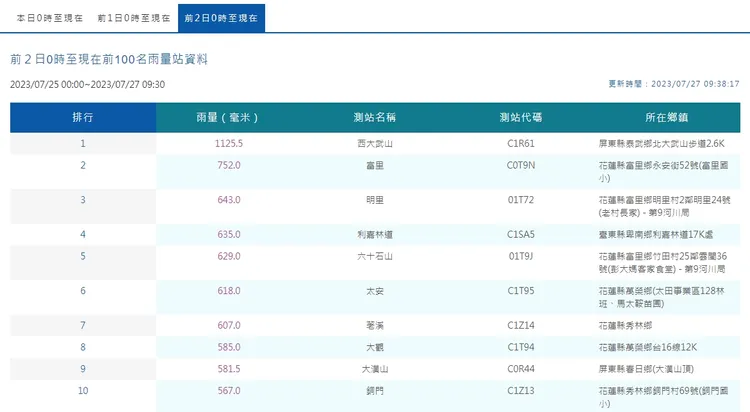Click the 排行 column header
750x412 pixels.
point(83,117)
